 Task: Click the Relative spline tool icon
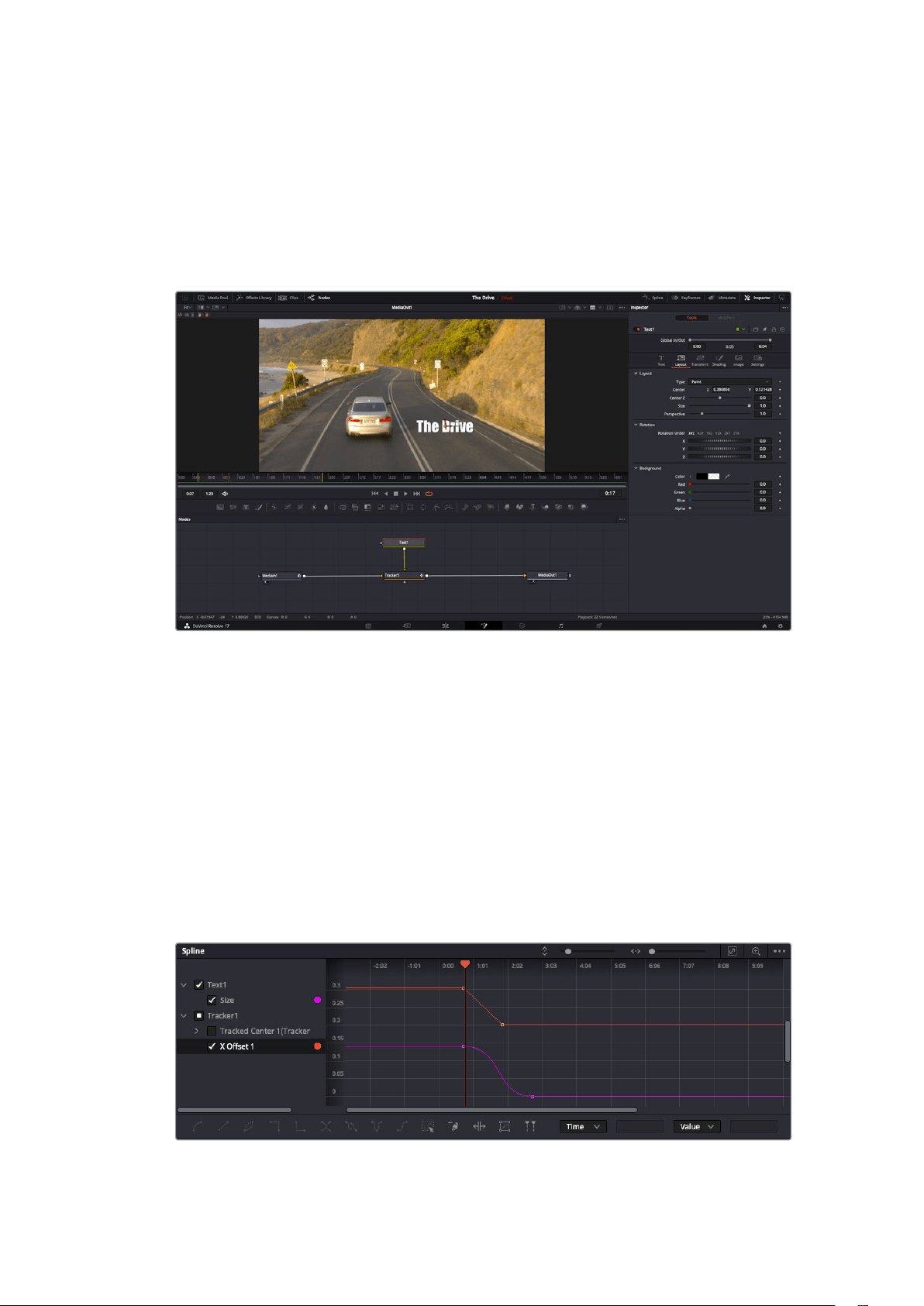tap(402, 1127)
